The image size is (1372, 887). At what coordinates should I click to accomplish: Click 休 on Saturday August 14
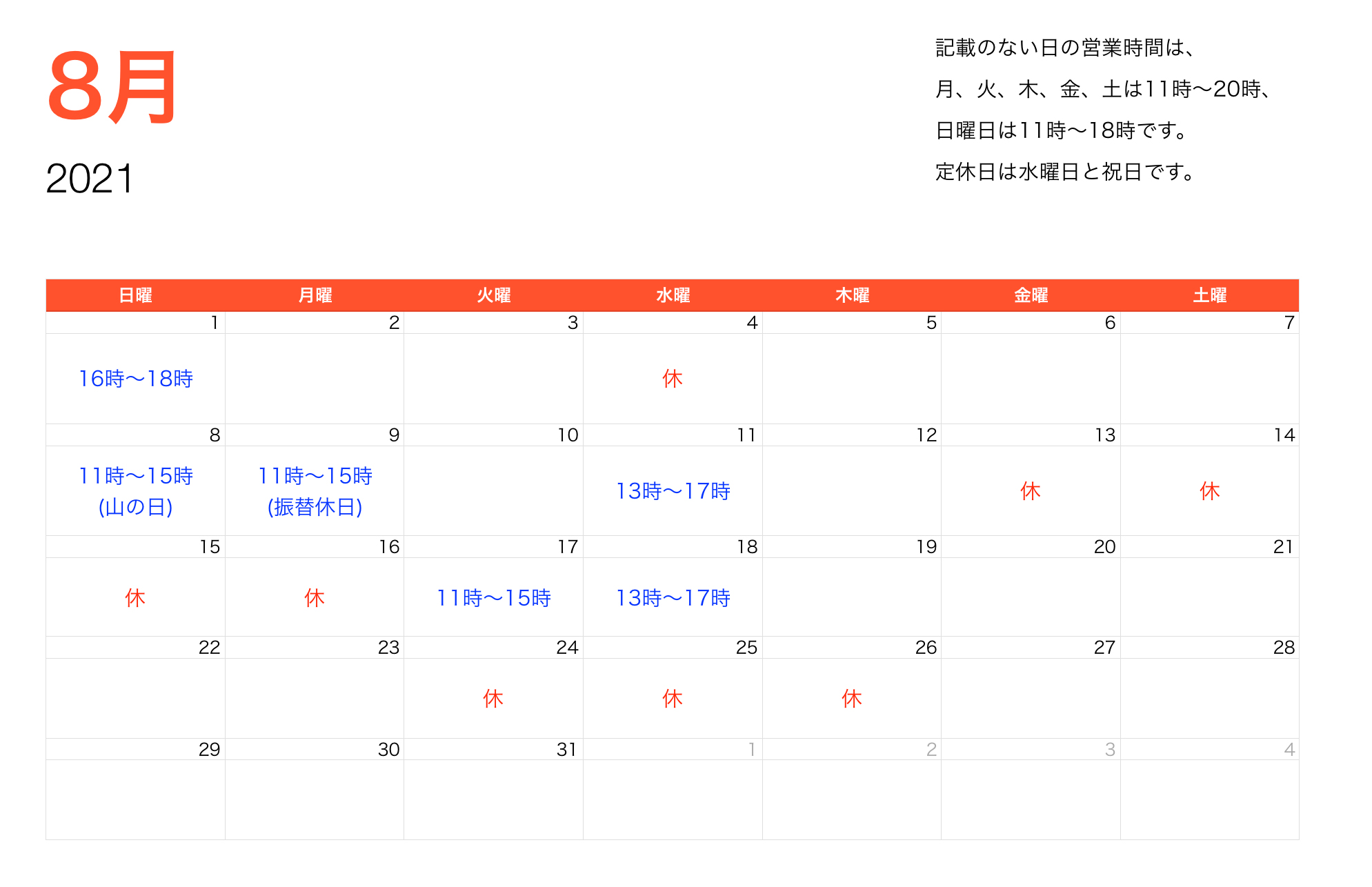[x=1210, y=491]
